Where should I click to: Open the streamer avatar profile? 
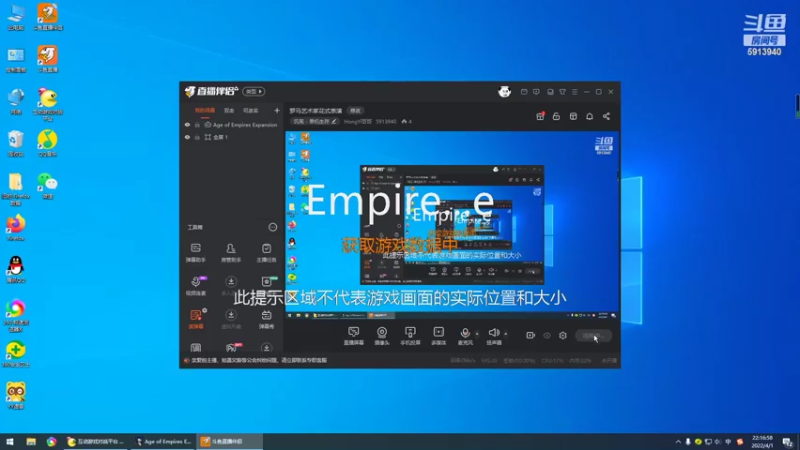pos(504,92)
